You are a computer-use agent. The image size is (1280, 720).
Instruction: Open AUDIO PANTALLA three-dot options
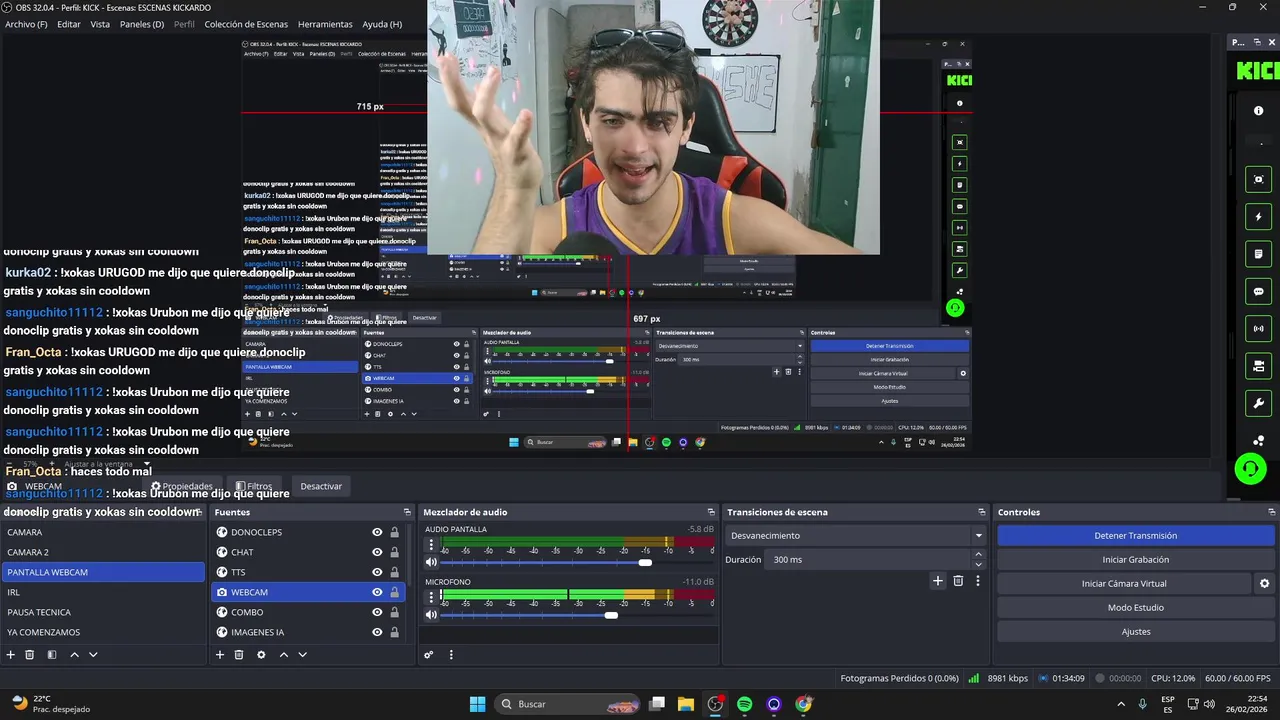[431, 545]
